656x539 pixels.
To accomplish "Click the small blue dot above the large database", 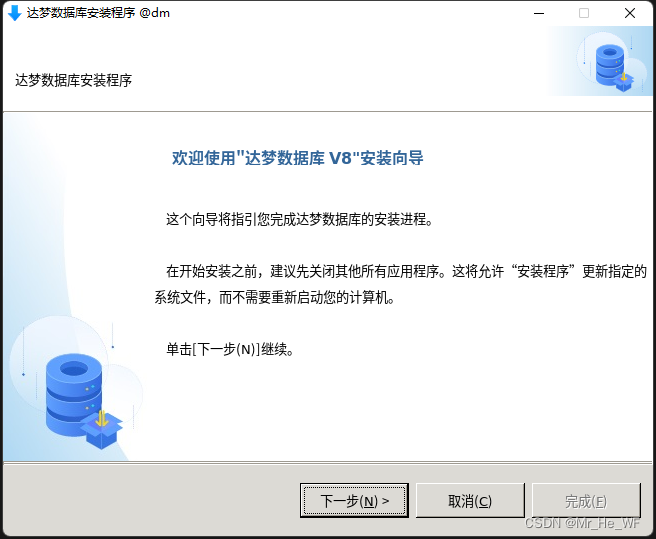I will pyautogui.click(x=113, y=346).
